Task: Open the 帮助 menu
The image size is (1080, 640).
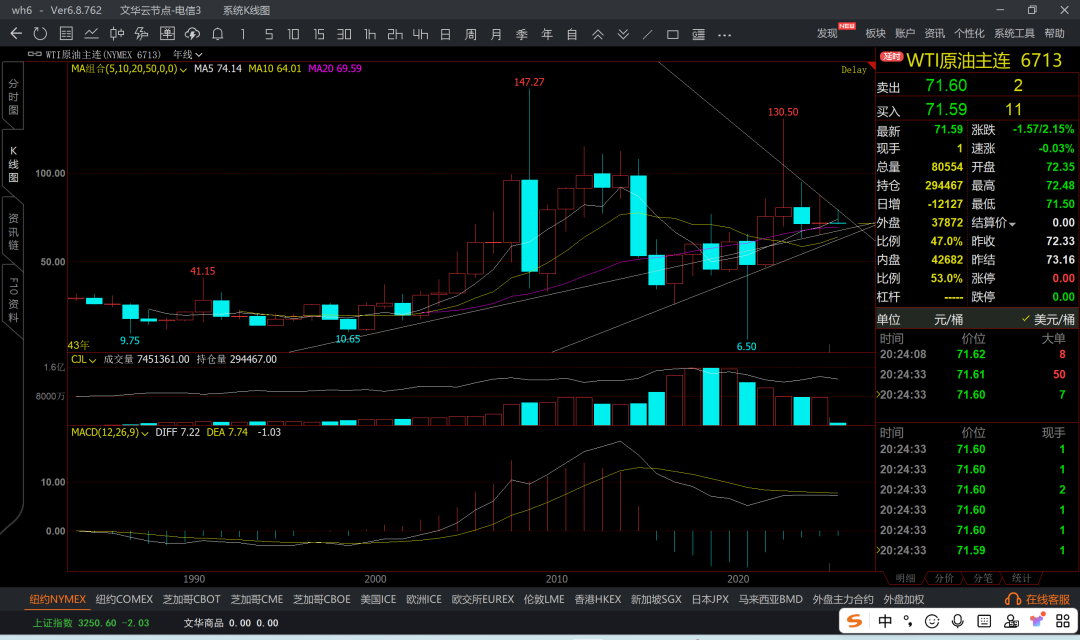Action: tap(1055, 33)
